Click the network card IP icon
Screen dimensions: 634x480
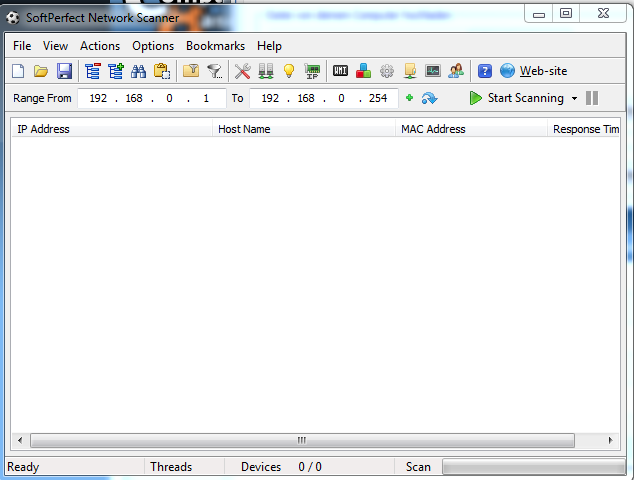tap(312, 71)
